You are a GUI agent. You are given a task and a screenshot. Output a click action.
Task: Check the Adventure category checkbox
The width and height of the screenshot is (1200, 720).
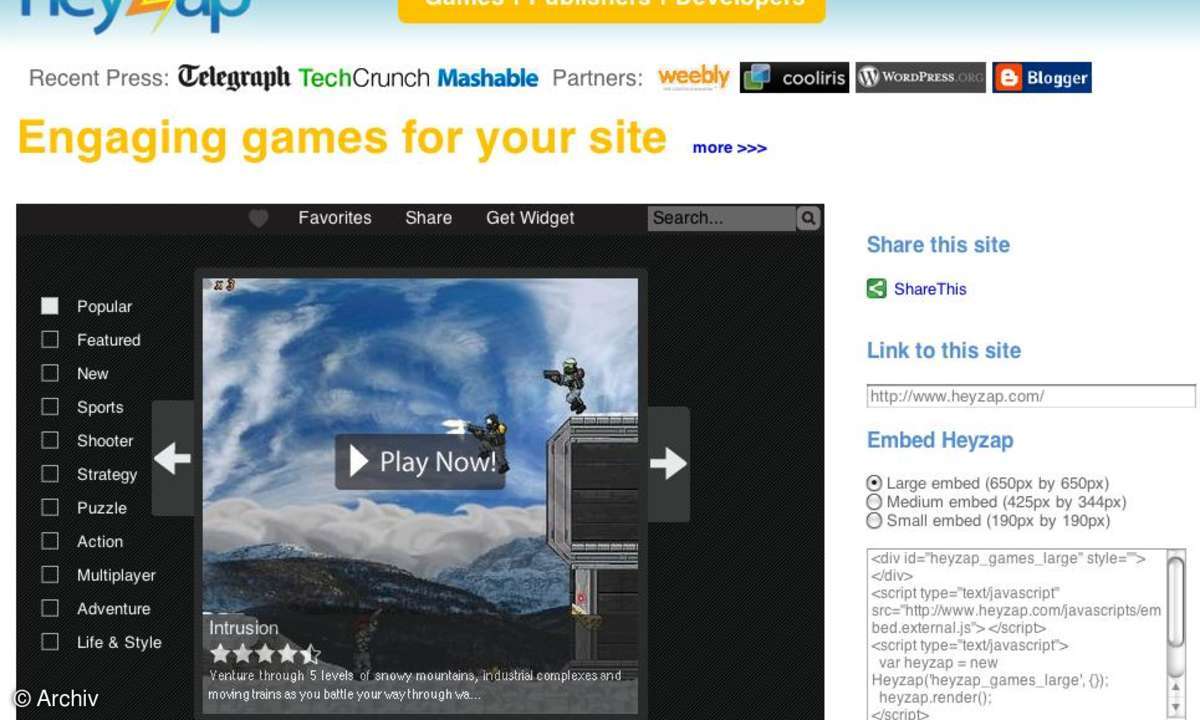[50, 608]
